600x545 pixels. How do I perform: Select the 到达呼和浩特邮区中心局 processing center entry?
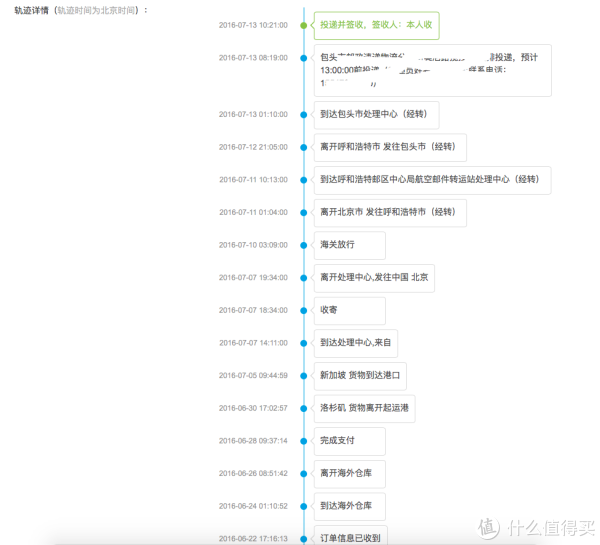tap(430, 180)
